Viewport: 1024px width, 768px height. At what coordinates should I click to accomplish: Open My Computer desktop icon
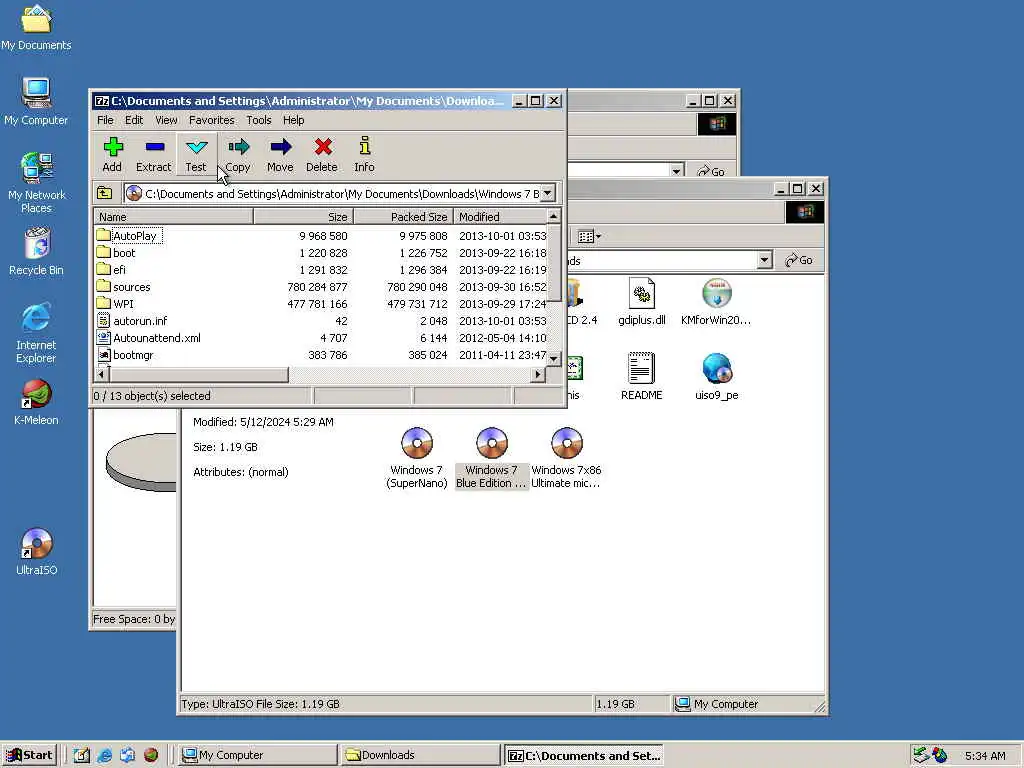click(37, 101)
